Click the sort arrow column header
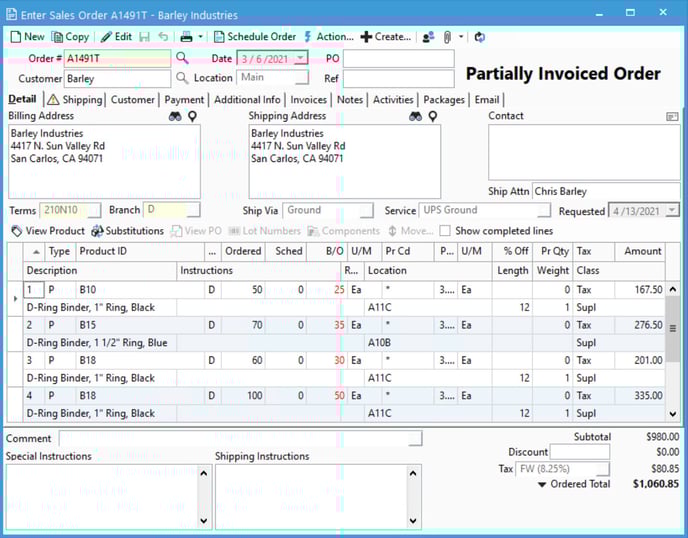The height and width of the screenshot is (538, 688). click(36, 251)
